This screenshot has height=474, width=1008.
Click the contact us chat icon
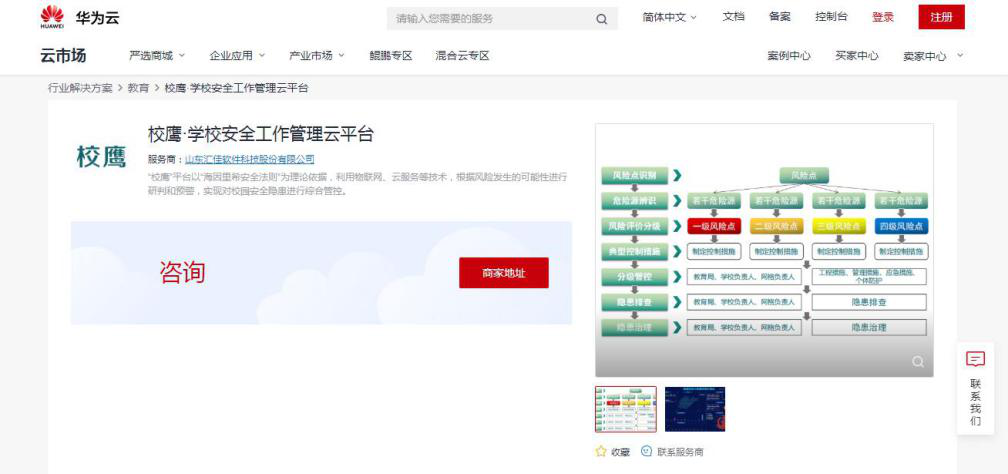975,360
